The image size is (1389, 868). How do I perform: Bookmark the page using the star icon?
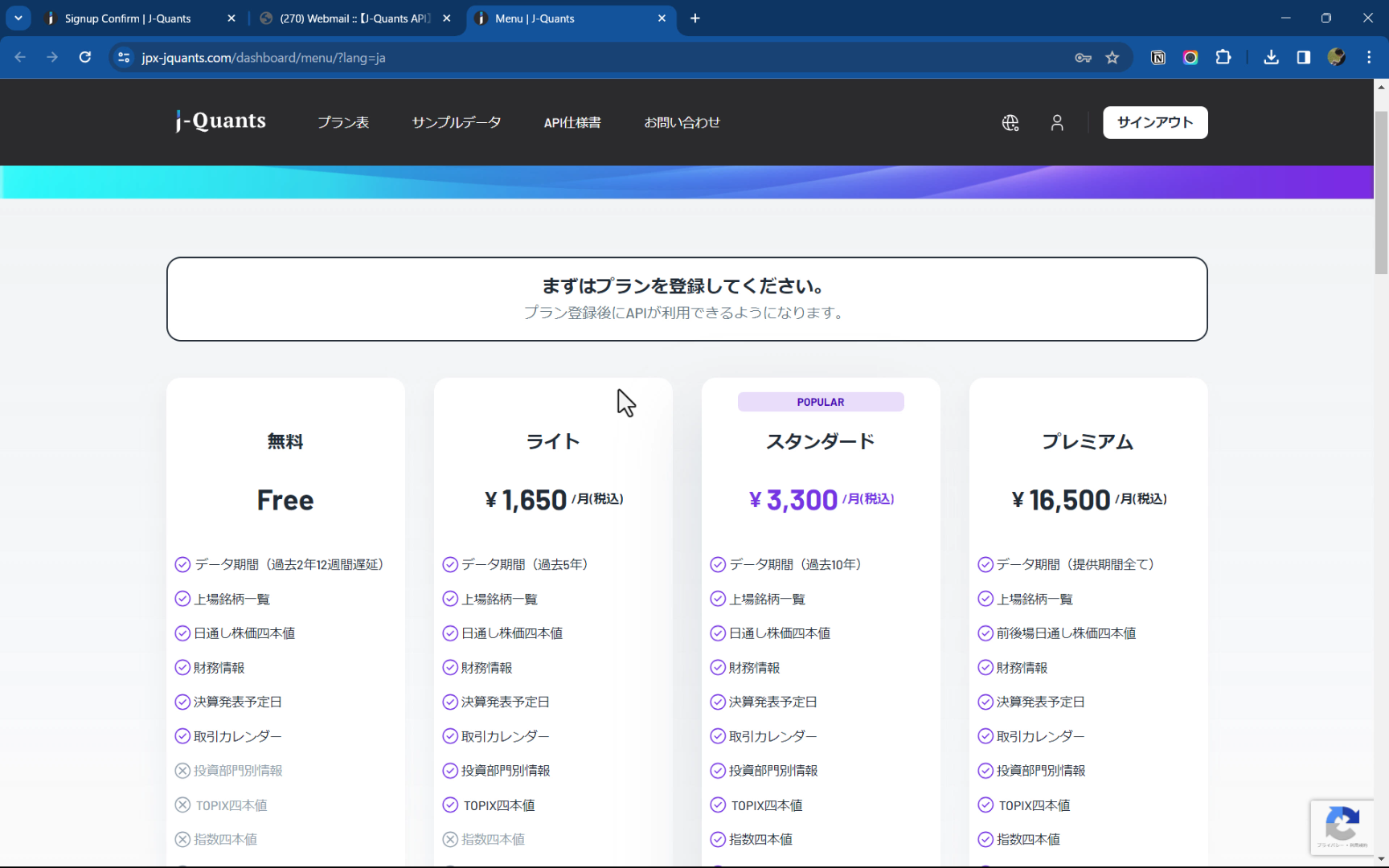tap(1112, 57)
